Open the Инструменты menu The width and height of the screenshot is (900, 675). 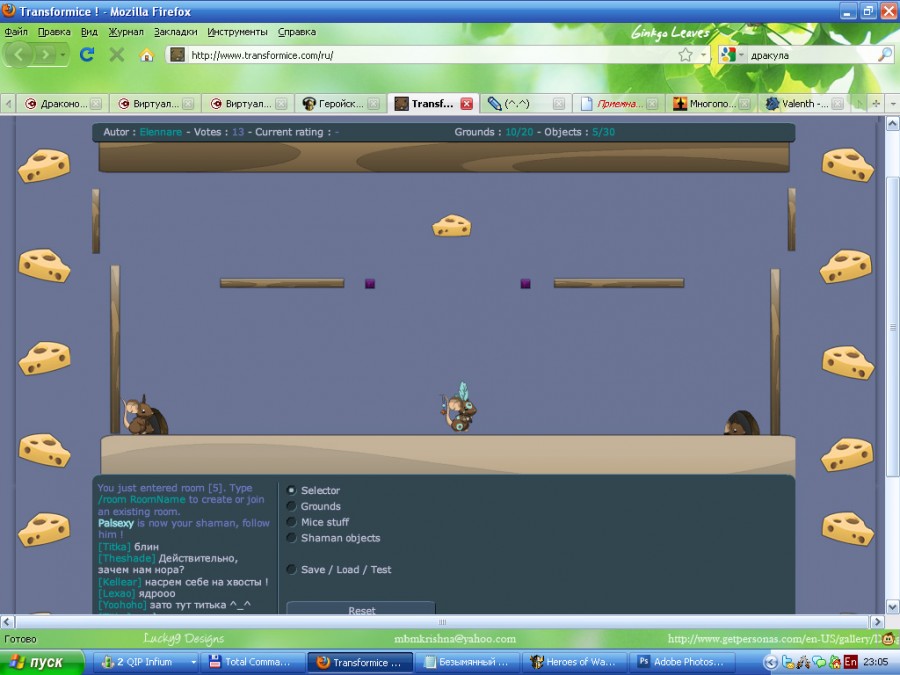(x=238, y=32)
